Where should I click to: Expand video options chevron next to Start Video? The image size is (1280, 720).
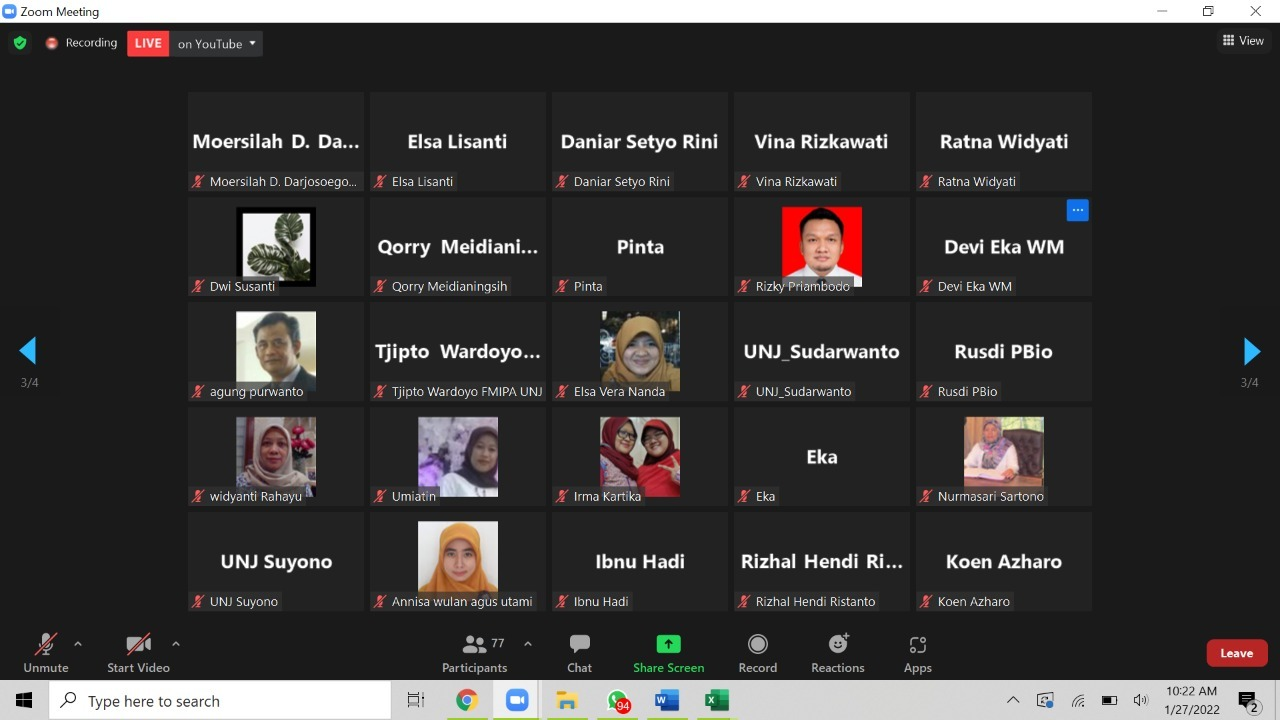tap(176, 644)
